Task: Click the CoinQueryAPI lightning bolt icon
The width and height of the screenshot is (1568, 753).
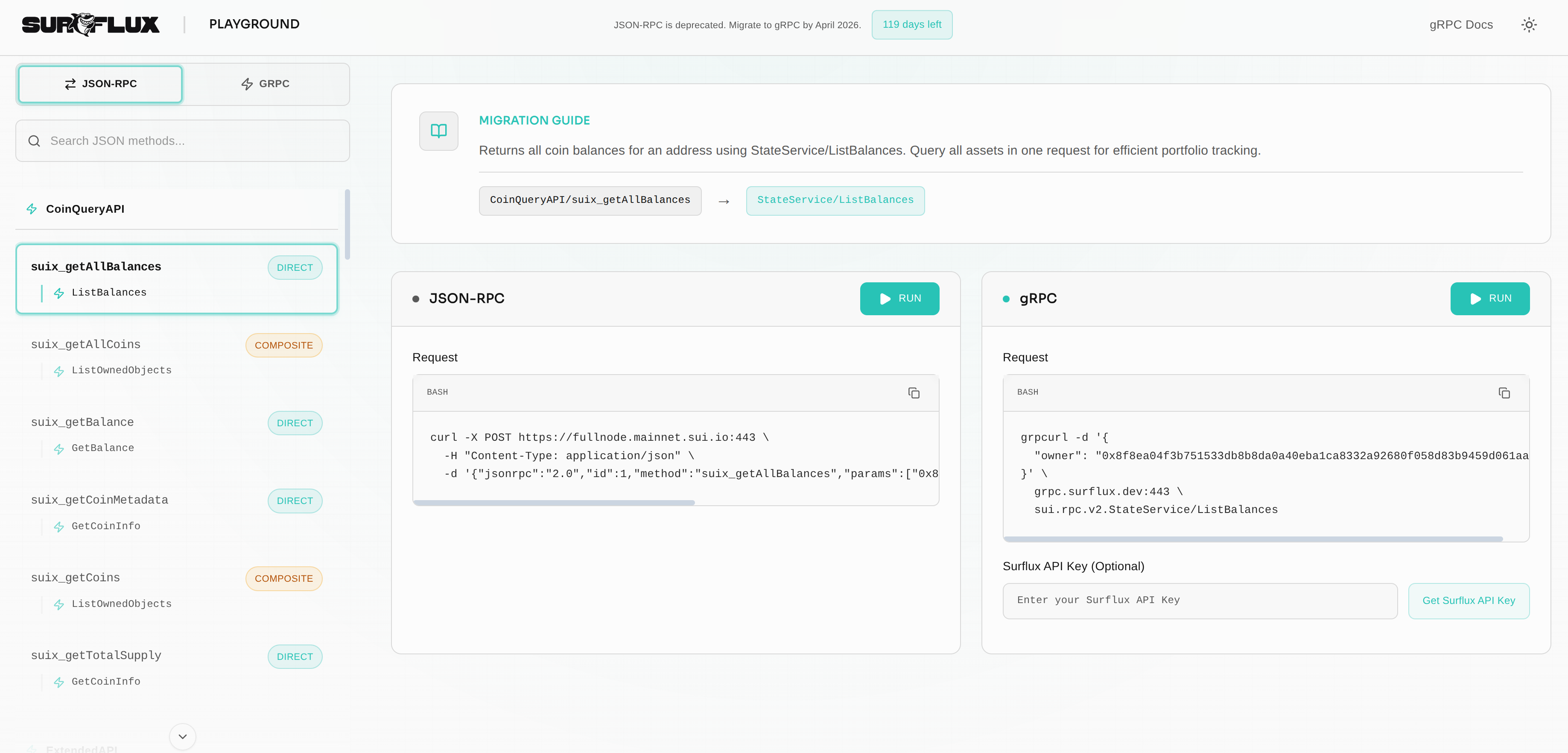Action: pos(32,209)
